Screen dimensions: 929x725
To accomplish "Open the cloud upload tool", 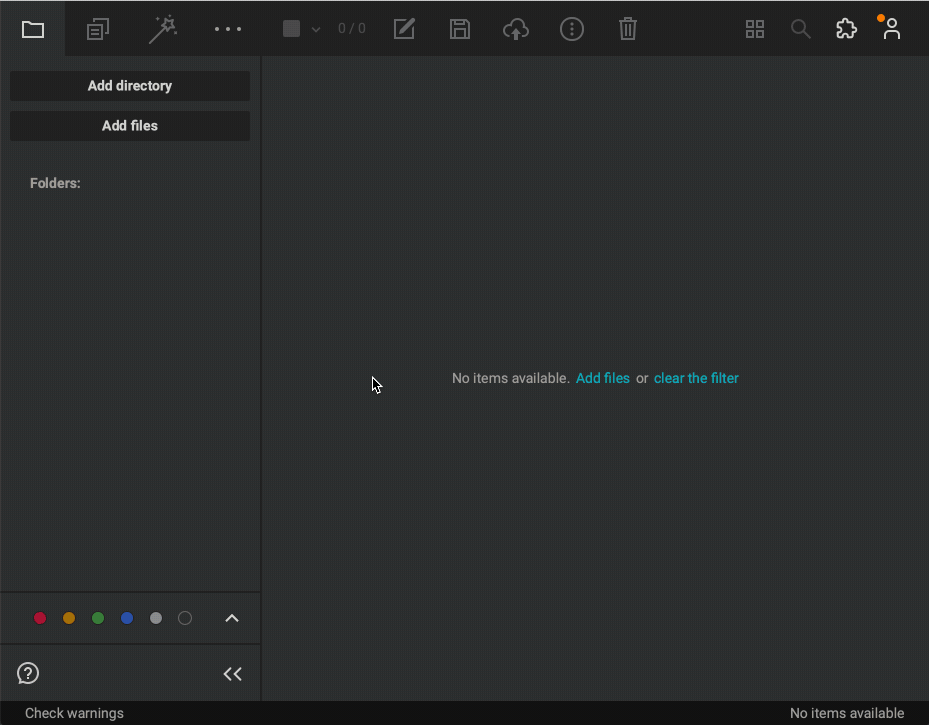I will point(516,28).
